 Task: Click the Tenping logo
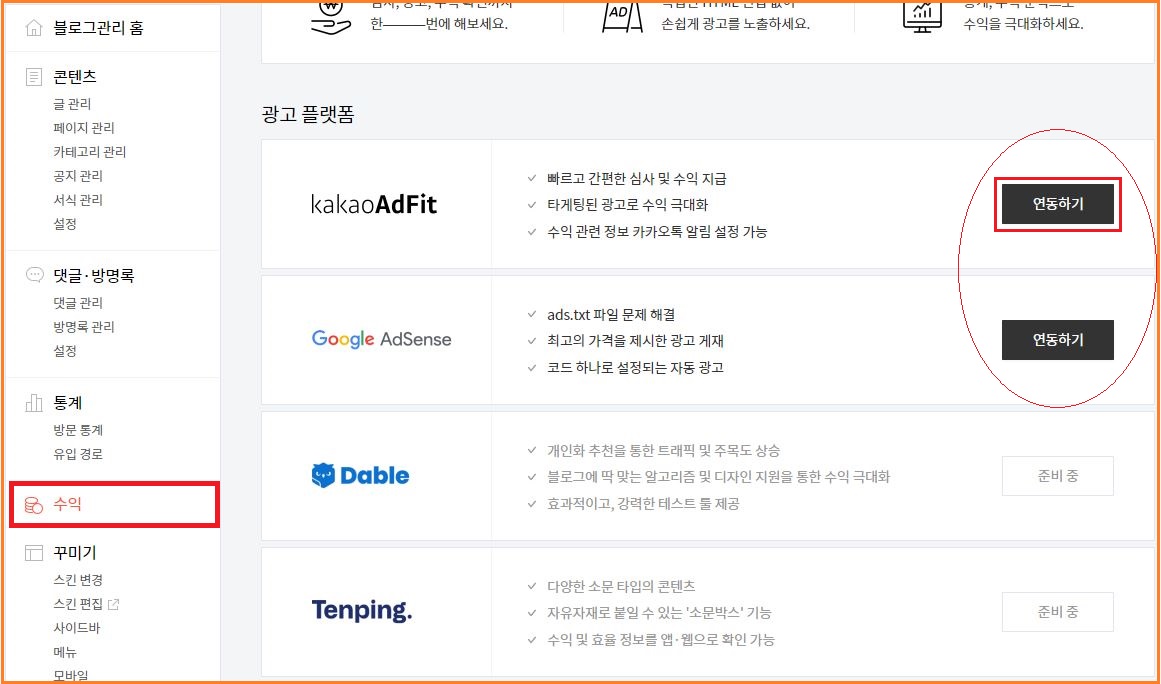tap(362, 611)
